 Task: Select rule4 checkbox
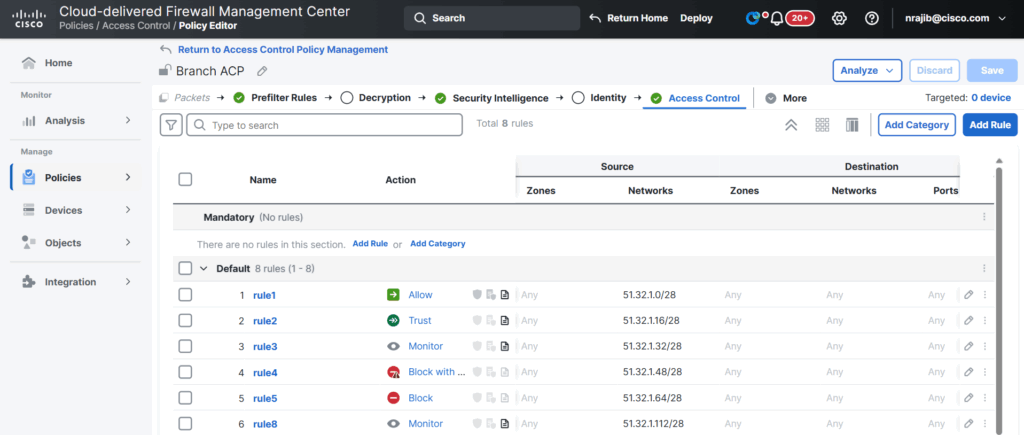(x=185, y=372)
